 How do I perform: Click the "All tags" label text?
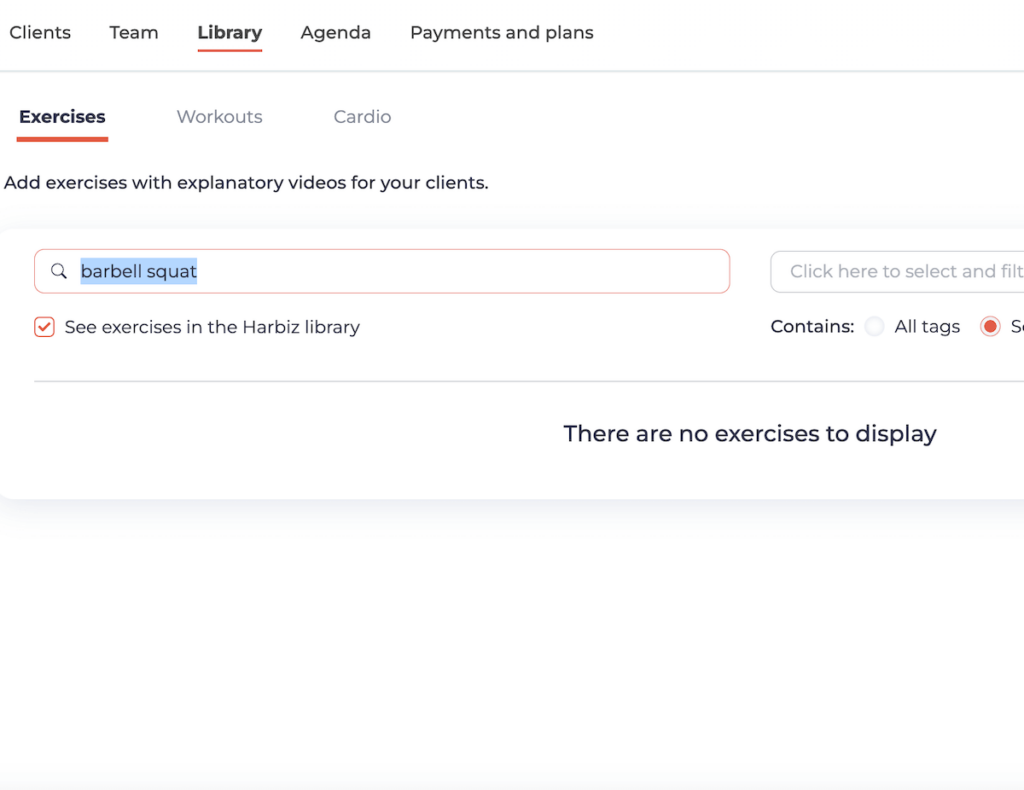click(x=927, y=327)
